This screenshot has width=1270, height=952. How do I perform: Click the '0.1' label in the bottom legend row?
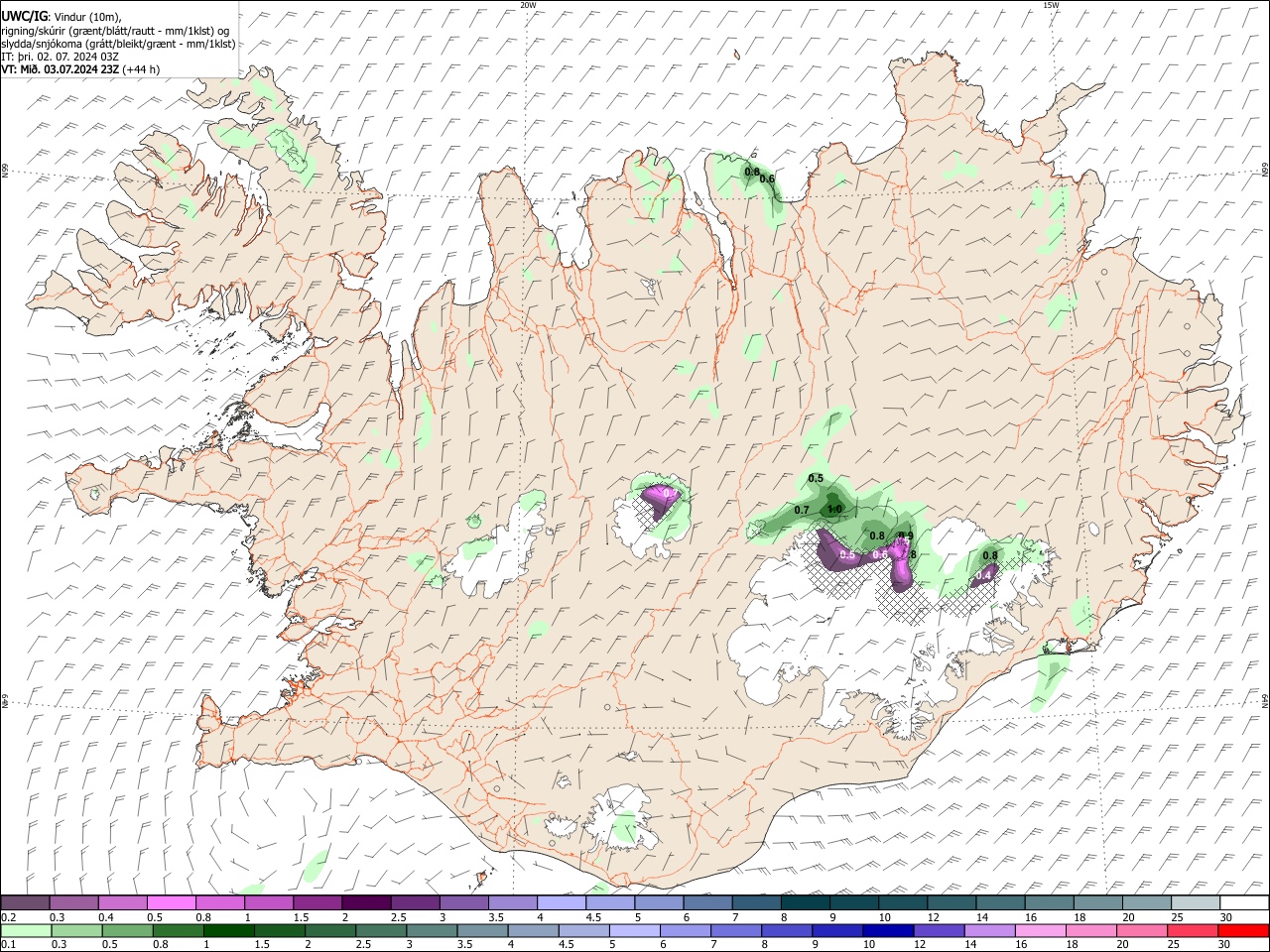coord(9,945)
